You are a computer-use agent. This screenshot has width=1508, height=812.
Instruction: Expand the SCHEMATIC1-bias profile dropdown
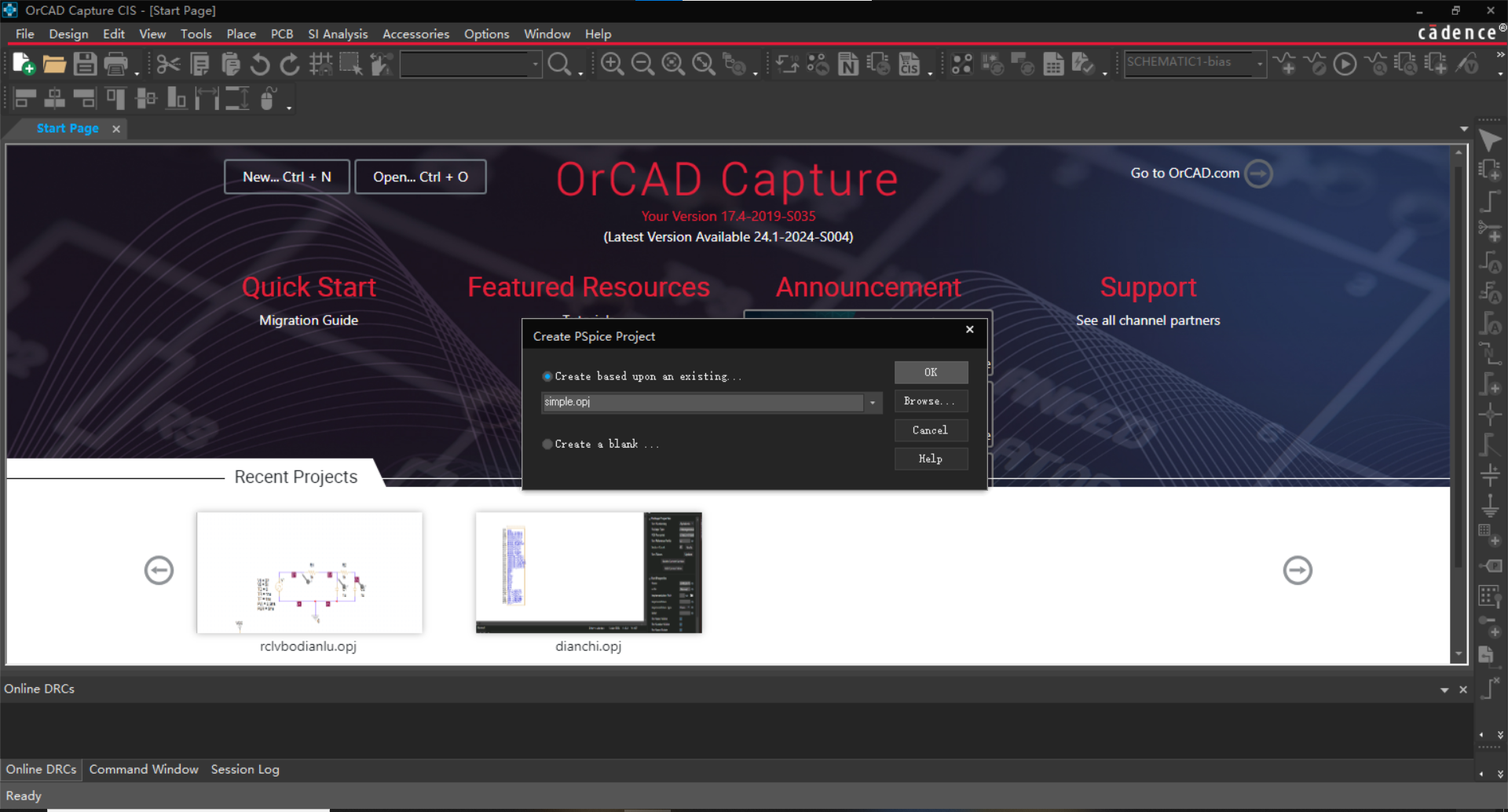(x=1259, y=64)
